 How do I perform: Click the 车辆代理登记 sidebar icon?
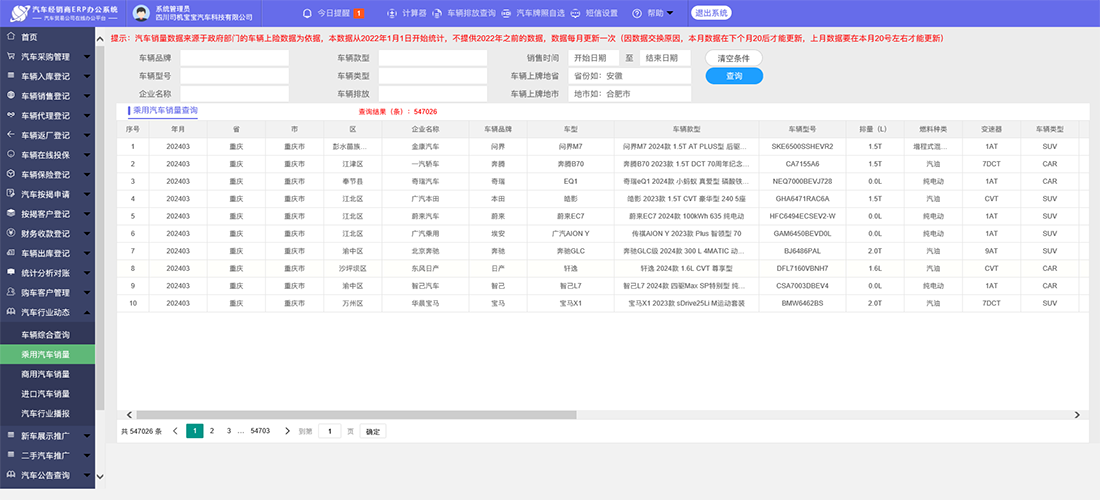[x=11, y=115]
